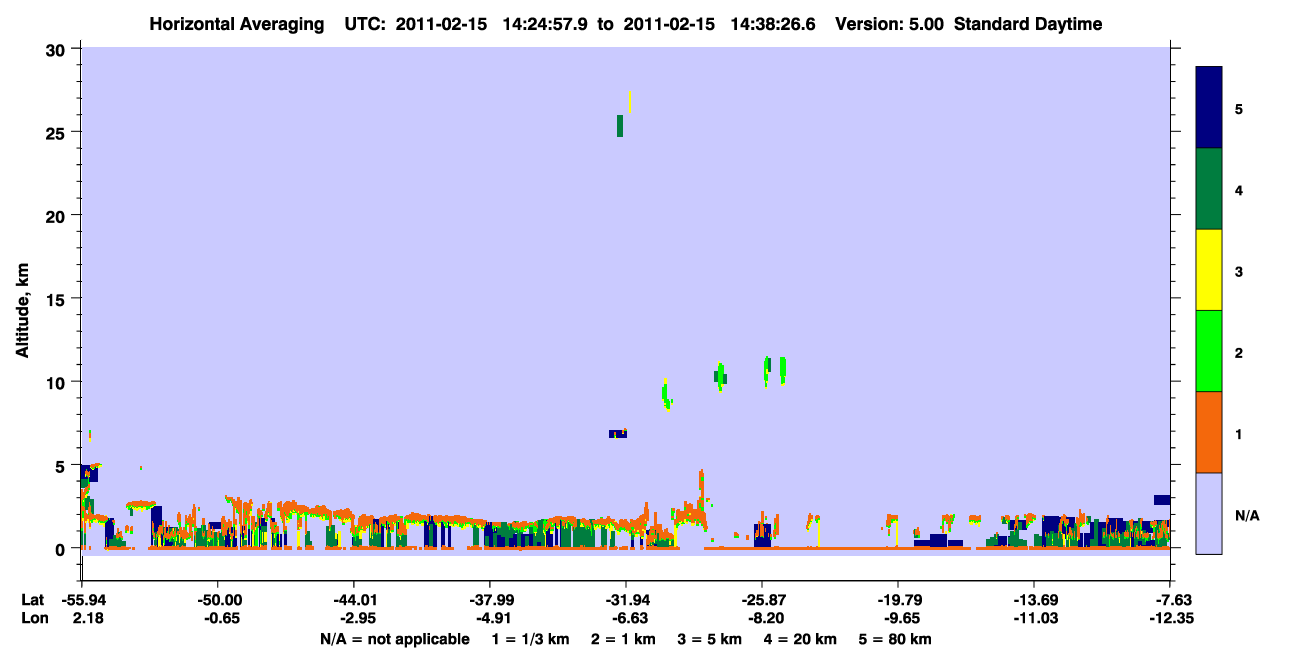1300x667 pixels.
Task: Click the orange colorbar segment labeled 1
Action: click(1209, 432)
